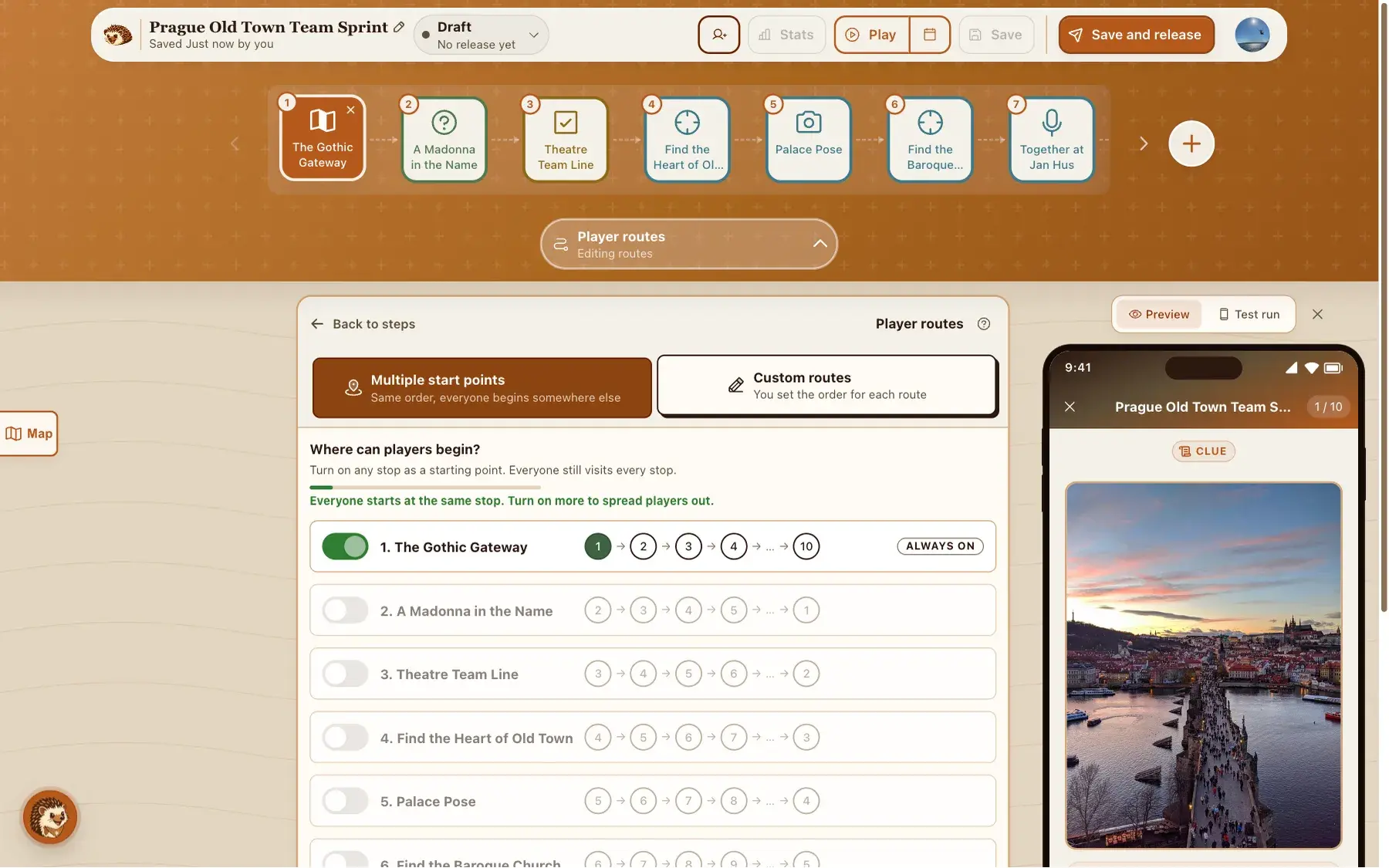The height and width of the screenshot is (868, 1389).
Task: Open the invite collaborator icon button
Action: [718, 35]
